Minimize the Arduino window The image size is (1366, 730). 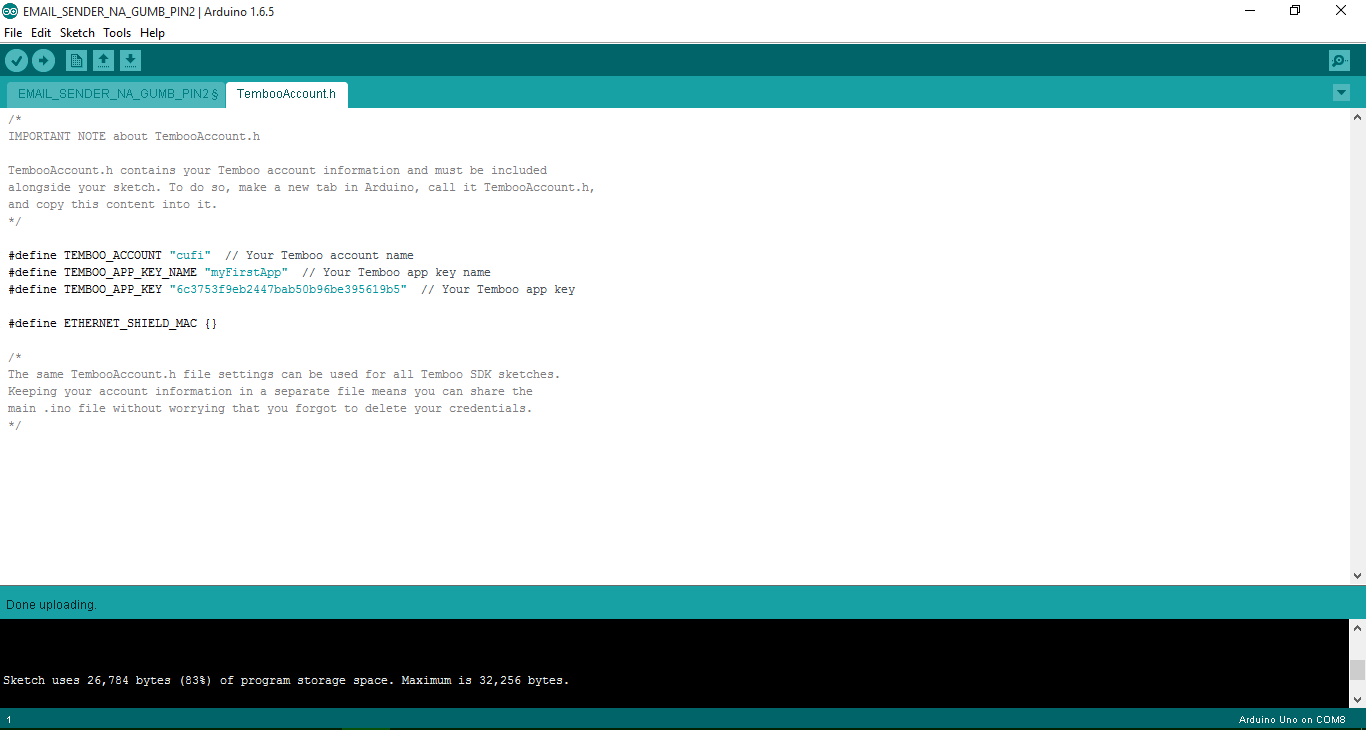pos(1250,11)
